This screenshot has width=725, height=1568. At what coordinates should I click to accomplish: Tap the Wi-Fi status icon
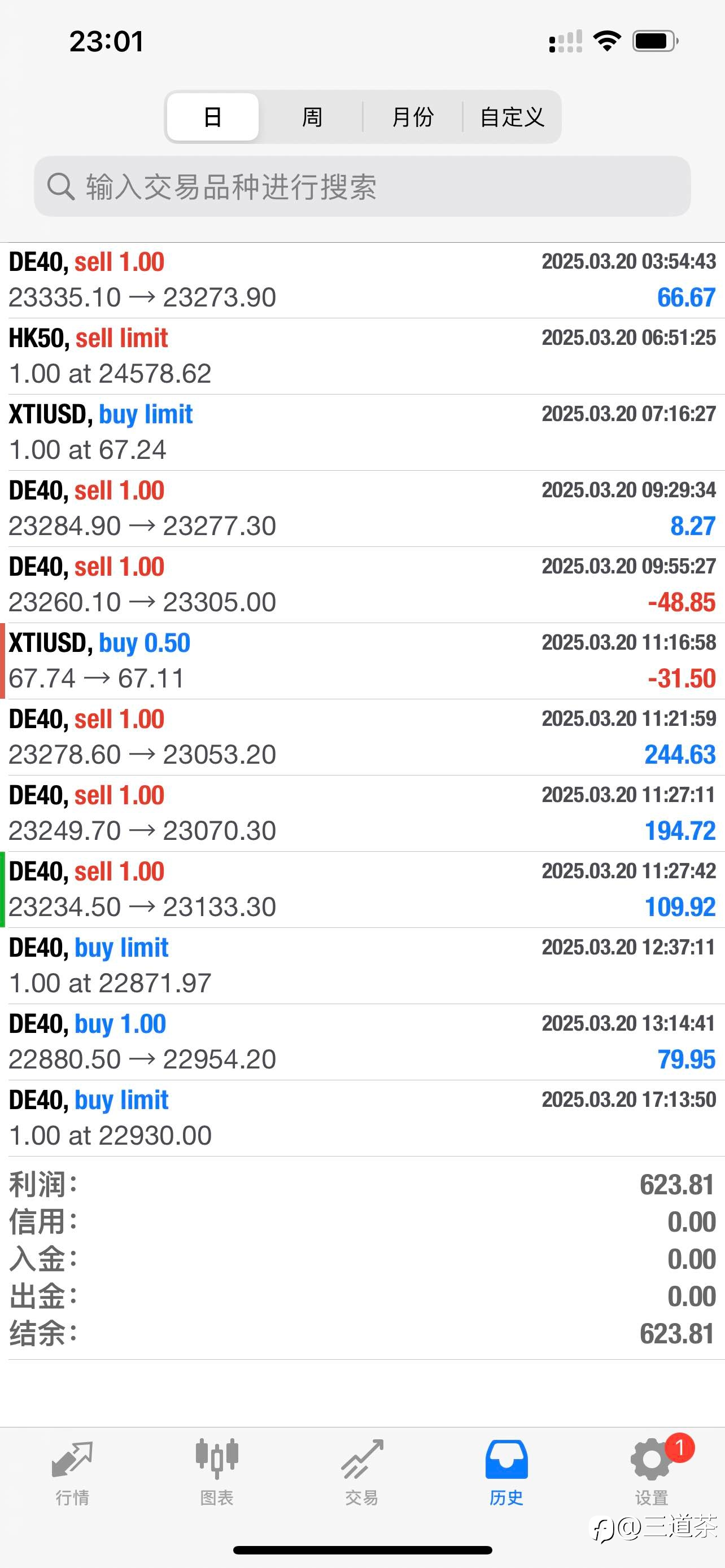[x=607, y=41]
